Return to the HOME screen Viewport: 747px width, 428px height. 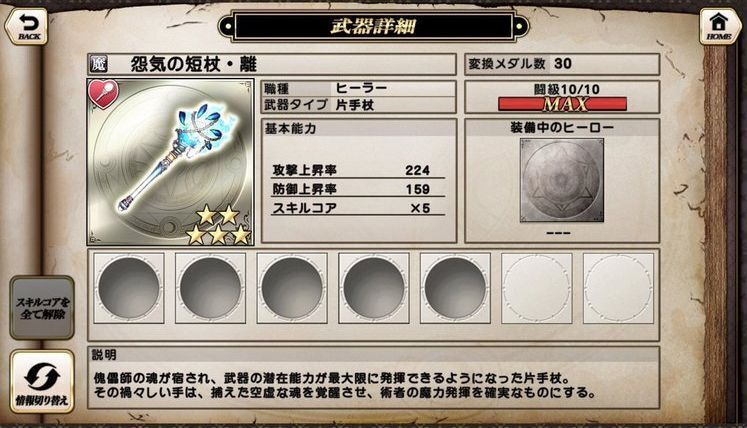tap(719, 26)
